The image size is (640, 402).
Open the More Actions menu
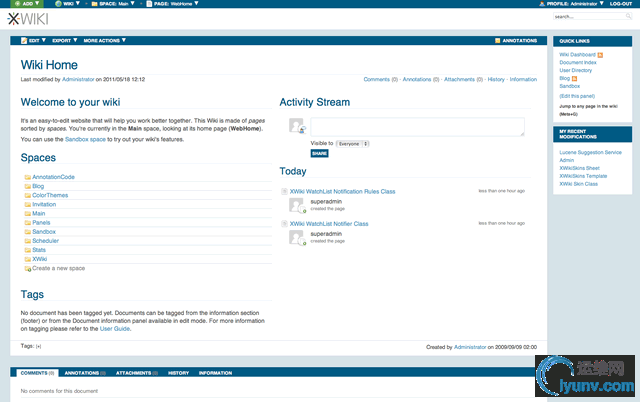point(104,40)
